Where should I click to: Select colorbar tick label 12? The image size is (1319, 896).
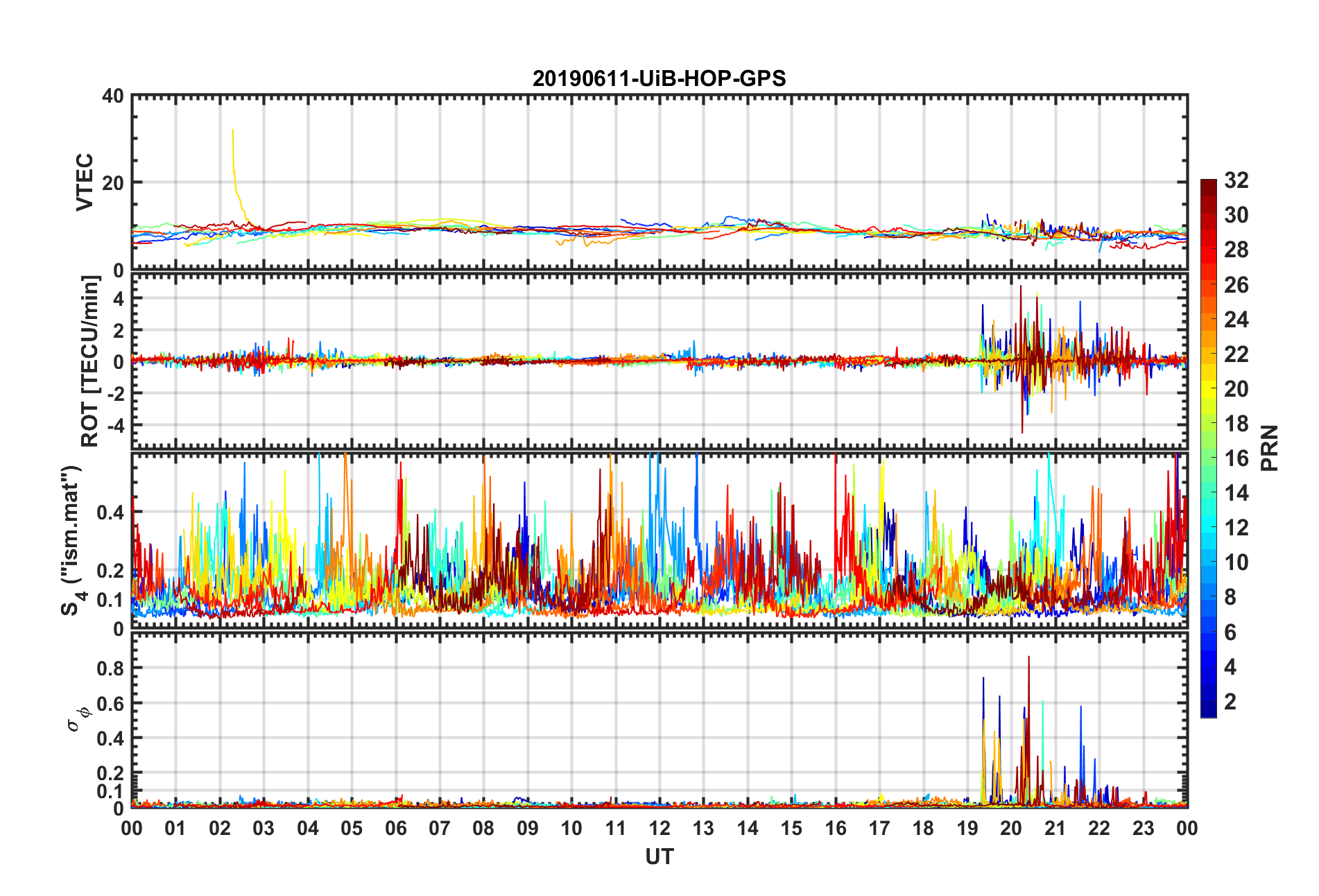coord(1236,528)
